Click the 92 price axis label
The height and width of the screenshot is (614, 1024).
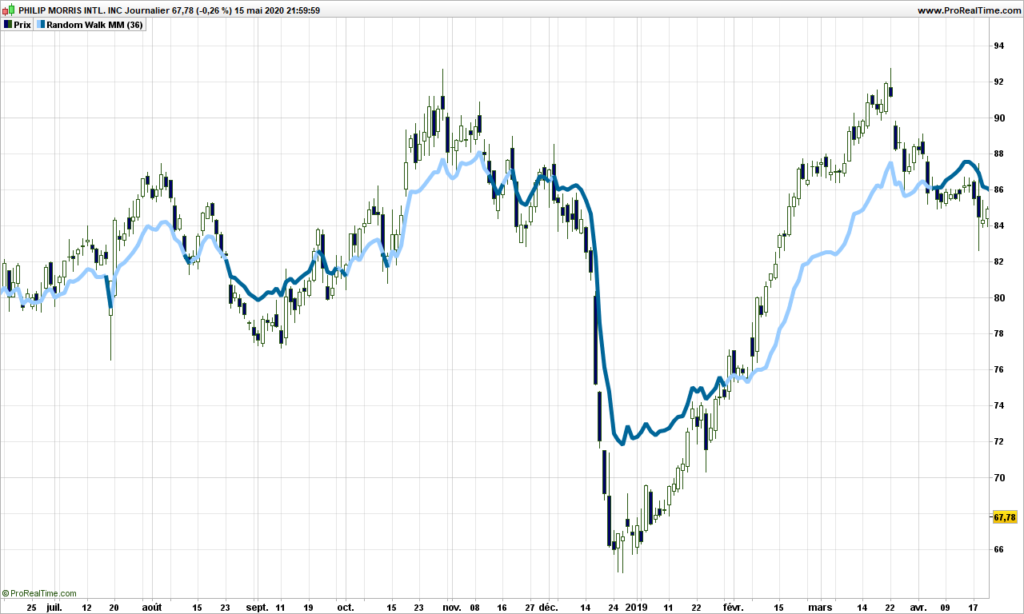pos(999,82)
